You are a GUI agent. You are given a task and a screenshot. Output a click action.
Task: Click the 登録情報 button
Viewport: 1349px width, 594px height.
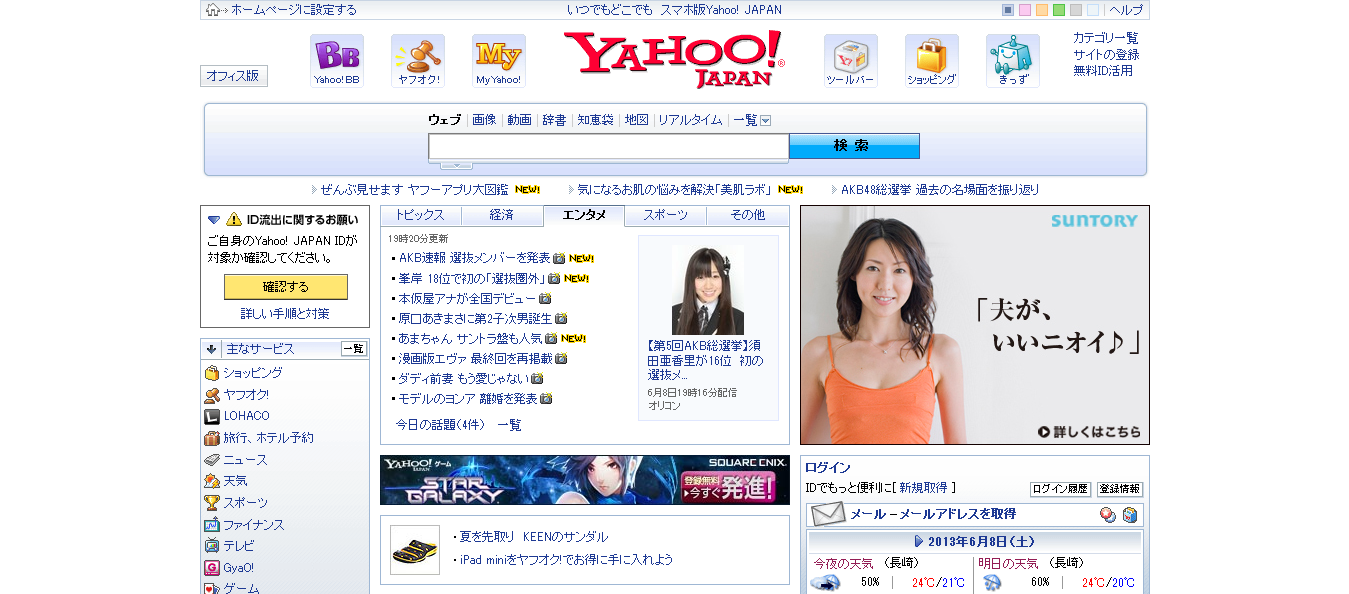pos(1120,489)
